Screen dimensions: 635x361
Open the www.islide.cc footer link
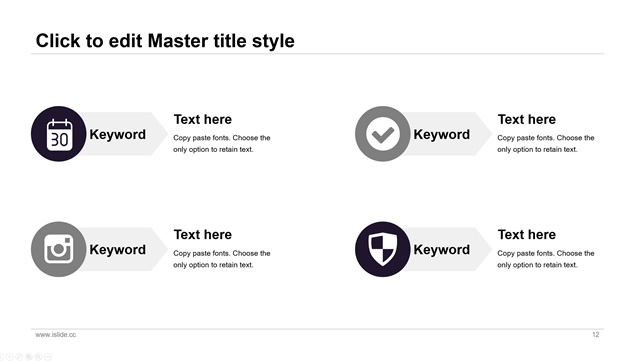(x=55, y=335)
